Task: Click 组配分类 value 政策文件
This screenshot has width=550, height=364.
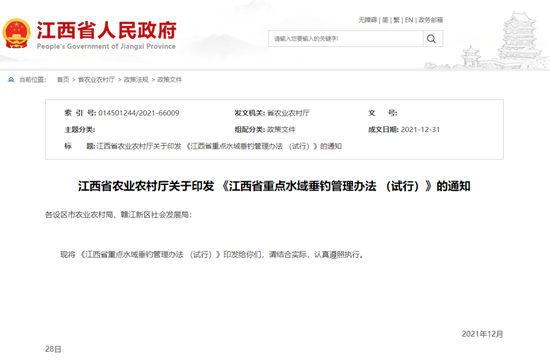Action: point(281,129)
